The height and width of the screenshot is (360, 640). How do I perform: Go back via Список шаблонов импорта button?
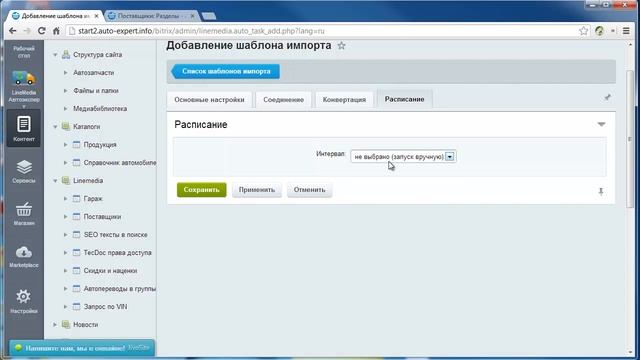click(x=226, y=71)
